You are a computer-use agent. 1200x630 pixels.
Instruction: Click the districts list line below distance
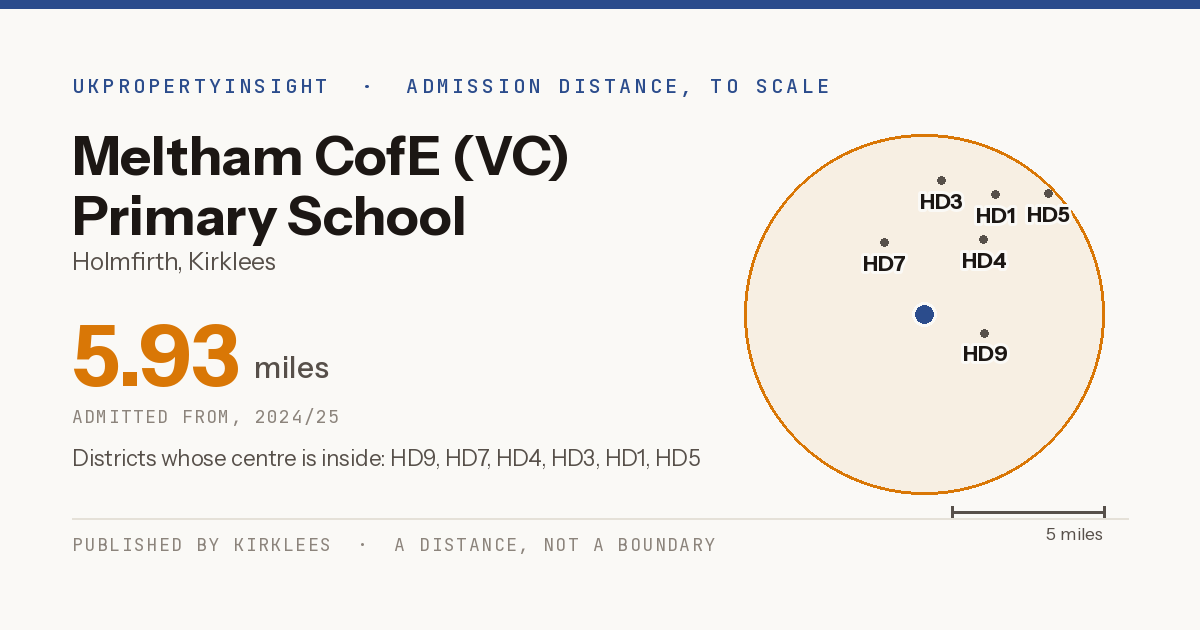386,459
